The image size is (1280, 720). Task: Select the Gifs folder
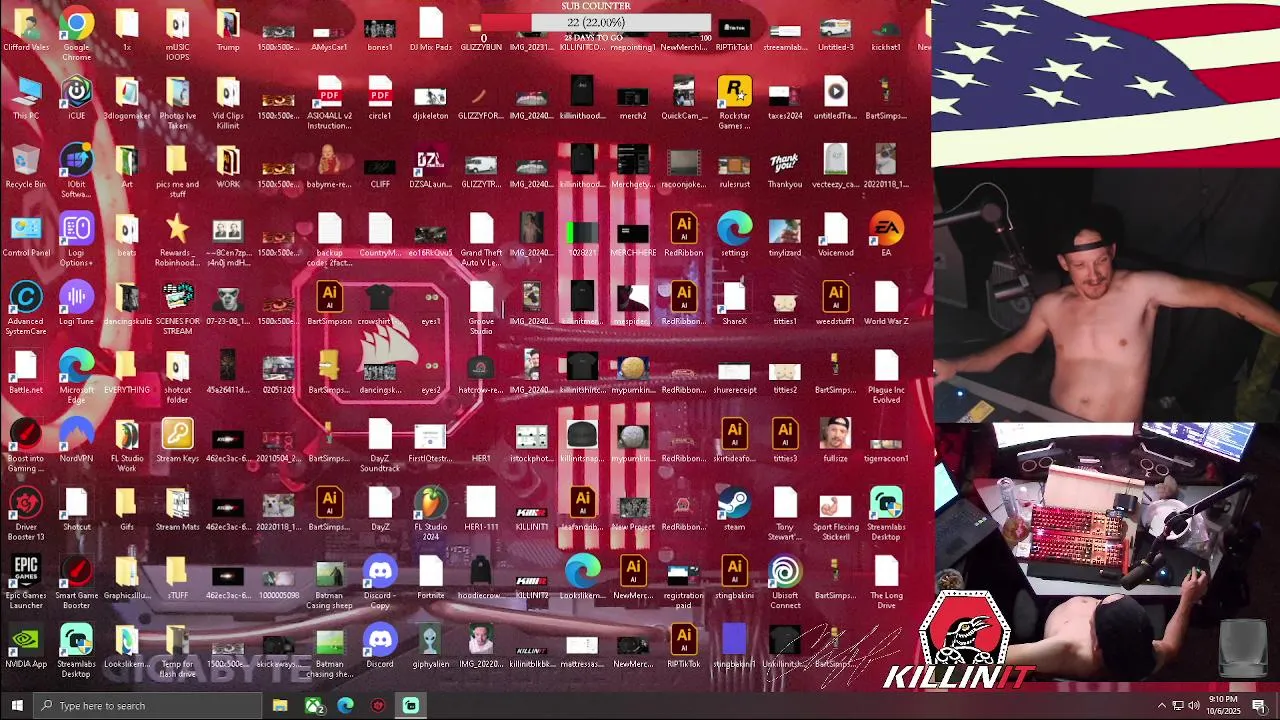126,503
